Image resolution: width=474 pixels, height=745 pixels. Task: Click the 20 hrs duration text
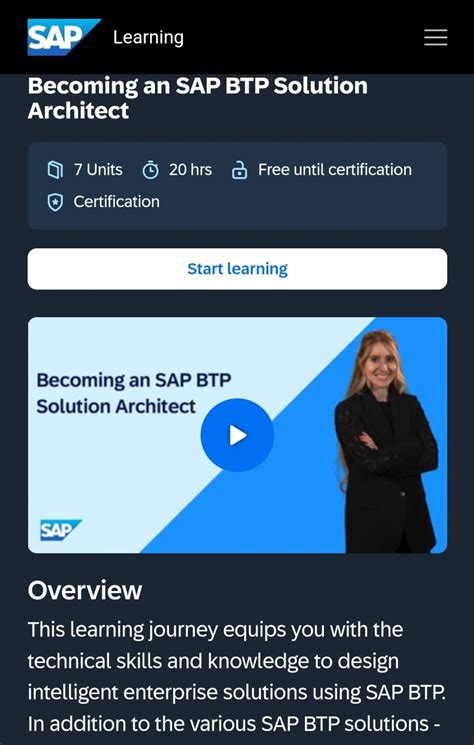pyautogui.click(x=190, y=170)
